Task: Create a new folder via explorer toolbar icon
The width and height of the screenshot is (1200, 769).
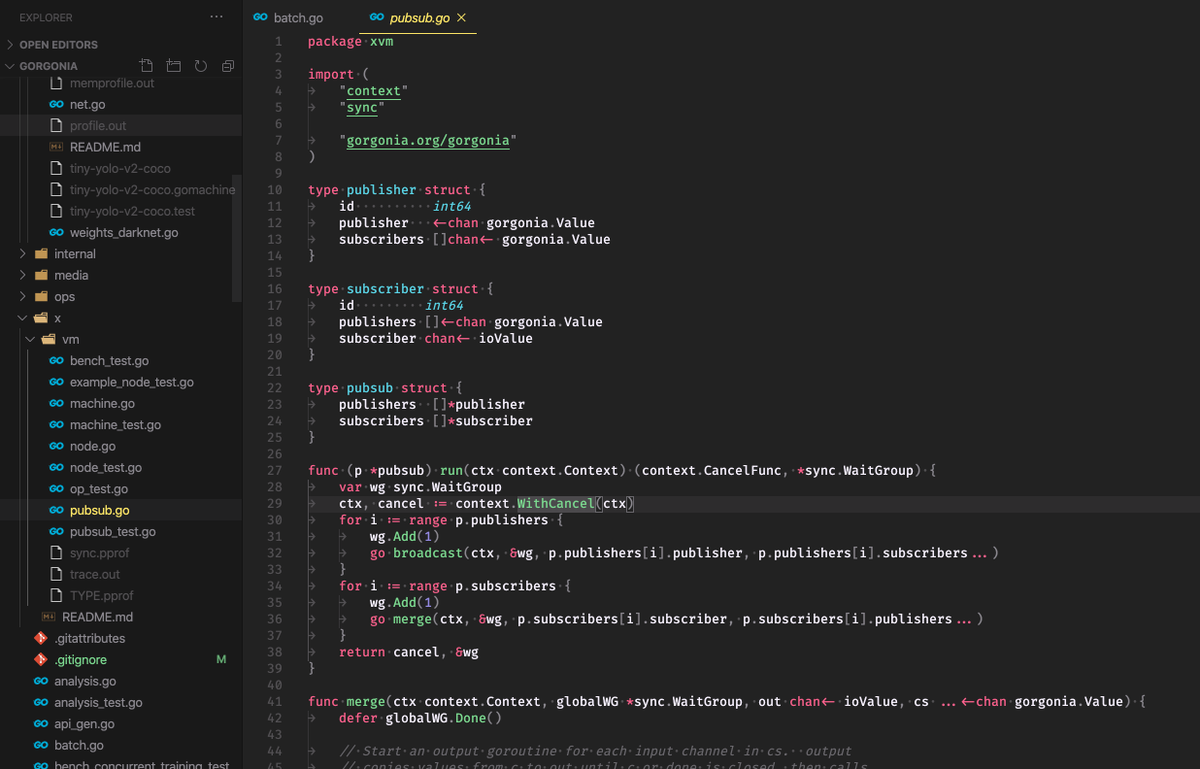Action: tap(172, 65)
